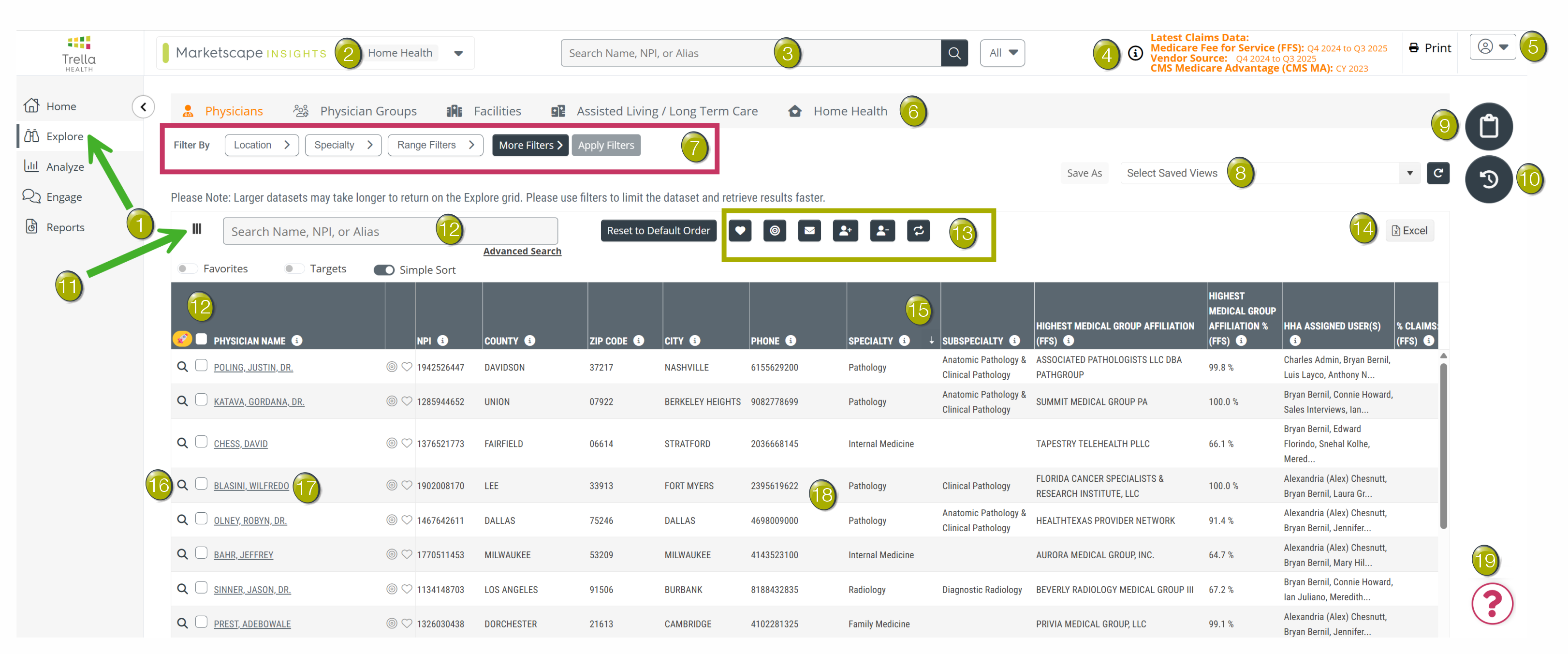Screen dimensions: 1568x654
Task: Open the red question mark help button
Action: 1492,604
